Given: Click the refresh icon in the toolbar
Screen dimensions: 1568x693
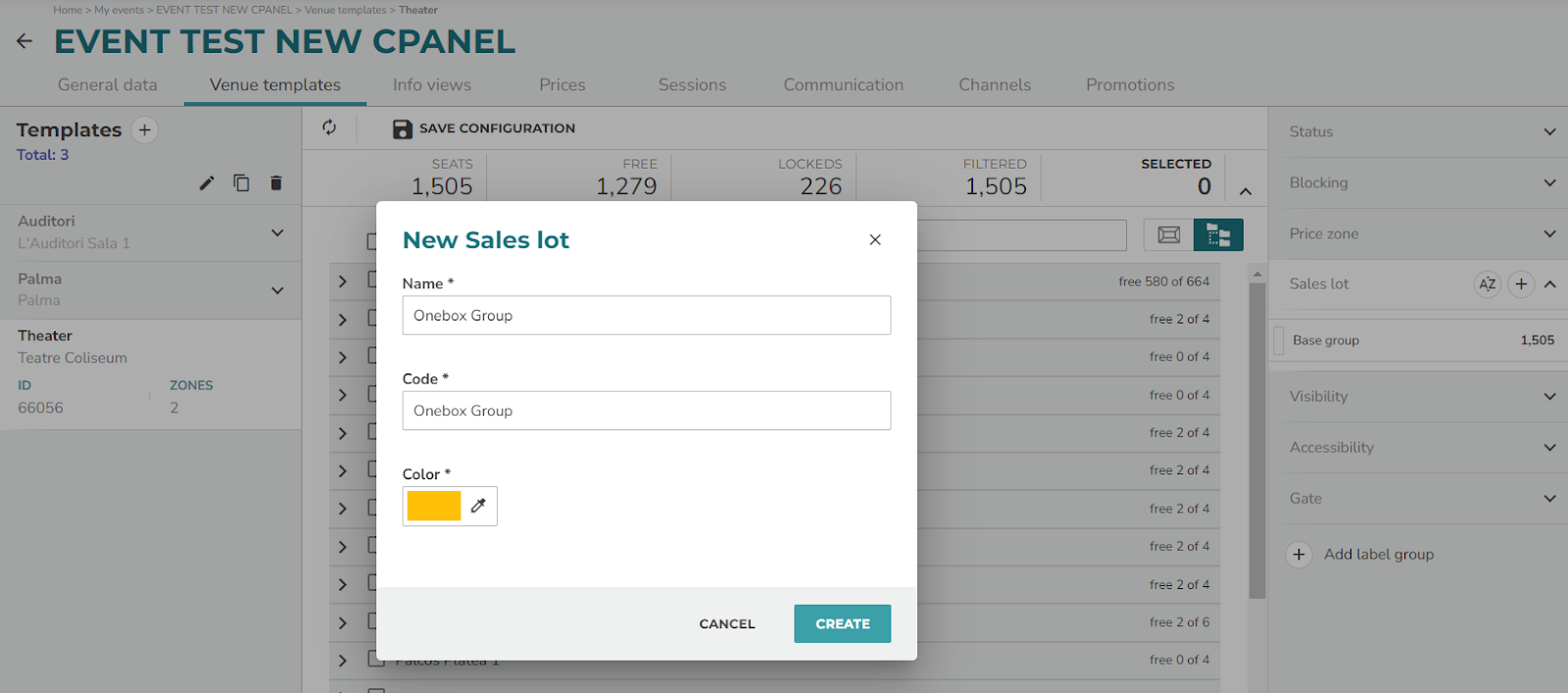Looking at the screenshot, I should click(329, 127).
